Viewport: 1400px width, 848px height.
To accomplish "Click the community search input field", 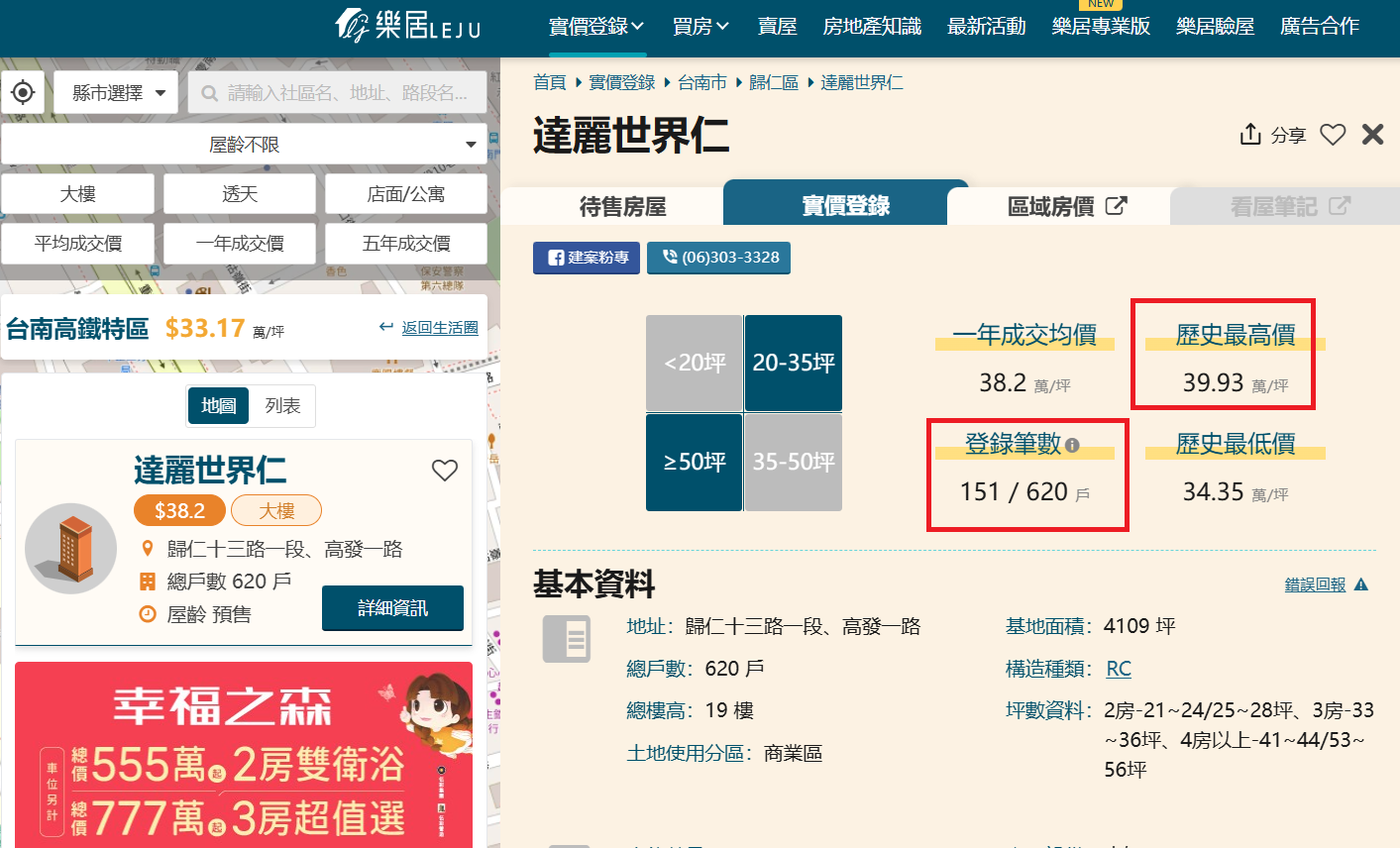I will point(338,92).
